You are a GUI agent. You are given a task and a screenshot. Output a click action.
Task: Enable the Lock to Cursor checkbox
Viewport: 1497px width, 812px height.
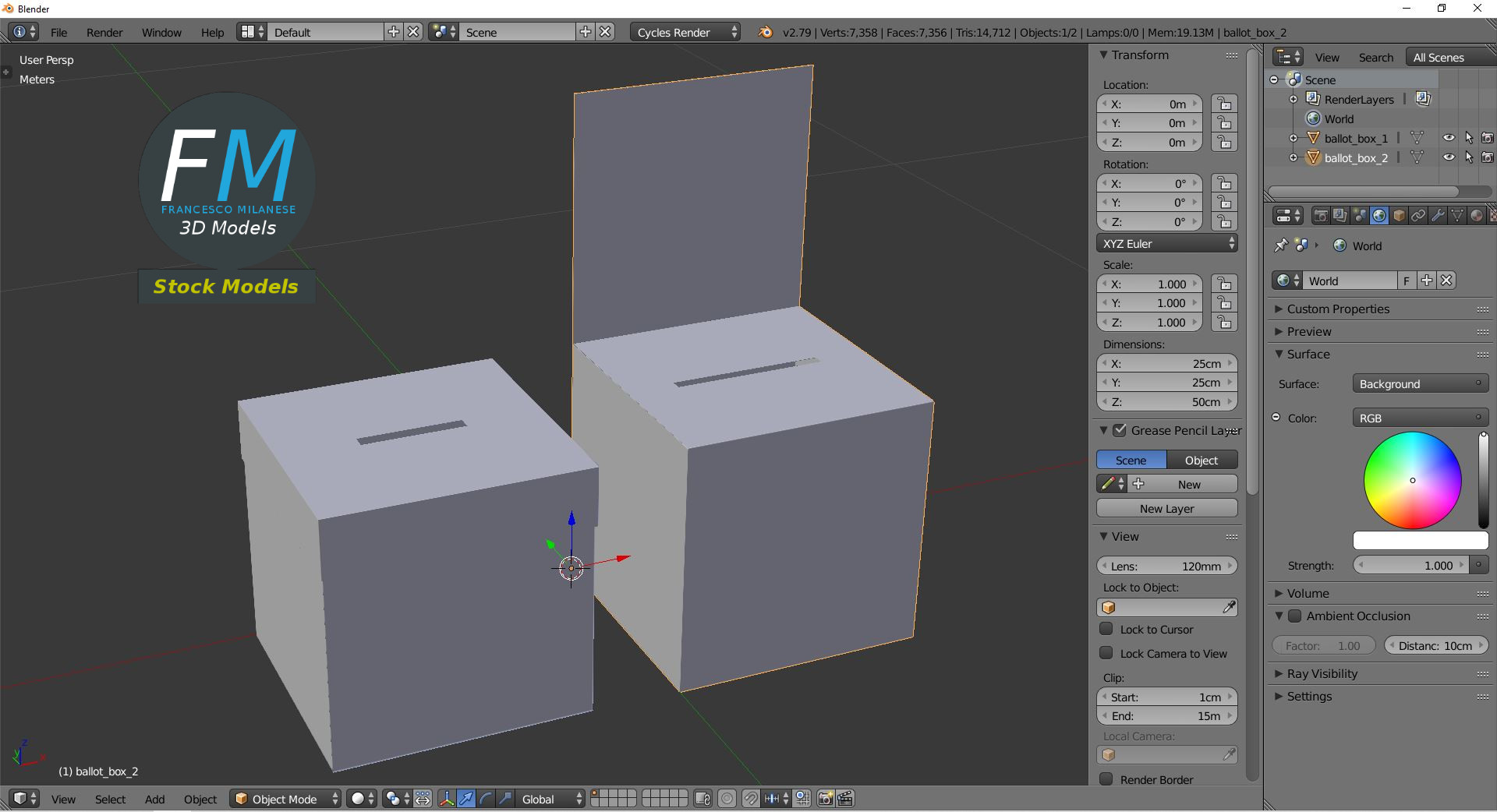(x=1106, y=630)
